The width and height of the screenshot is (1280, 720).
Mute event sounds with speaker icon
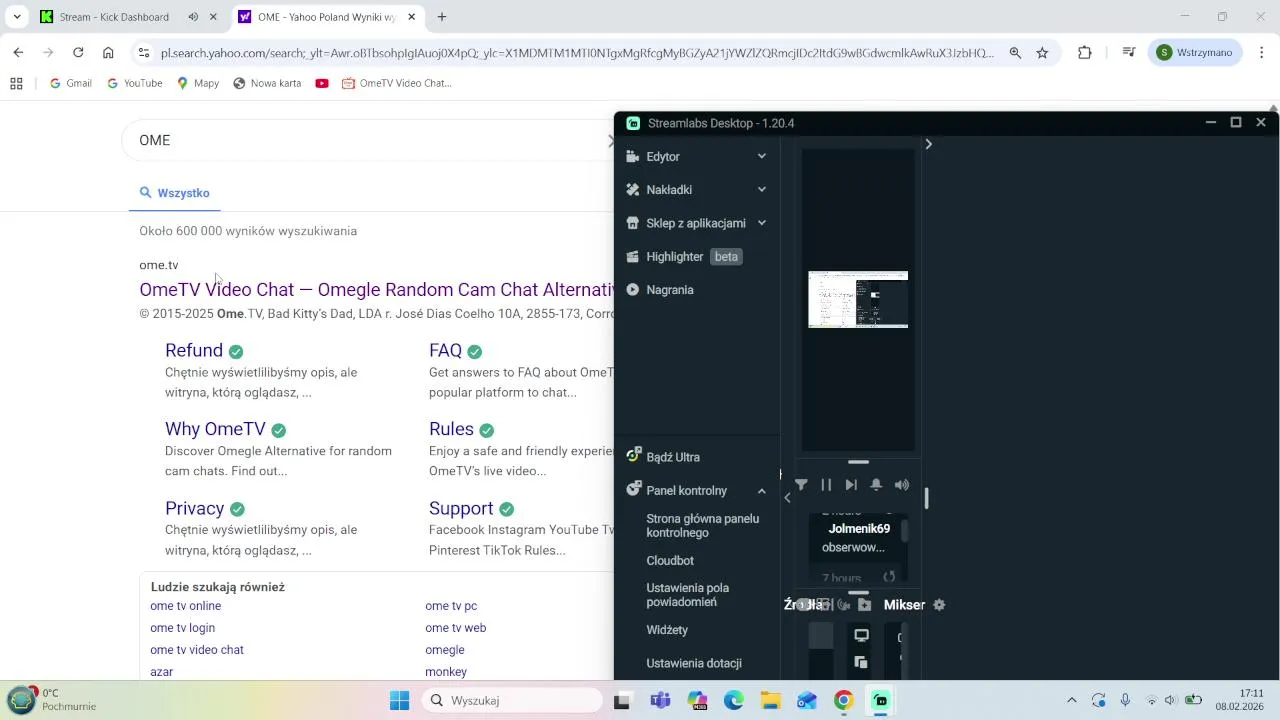902,485
